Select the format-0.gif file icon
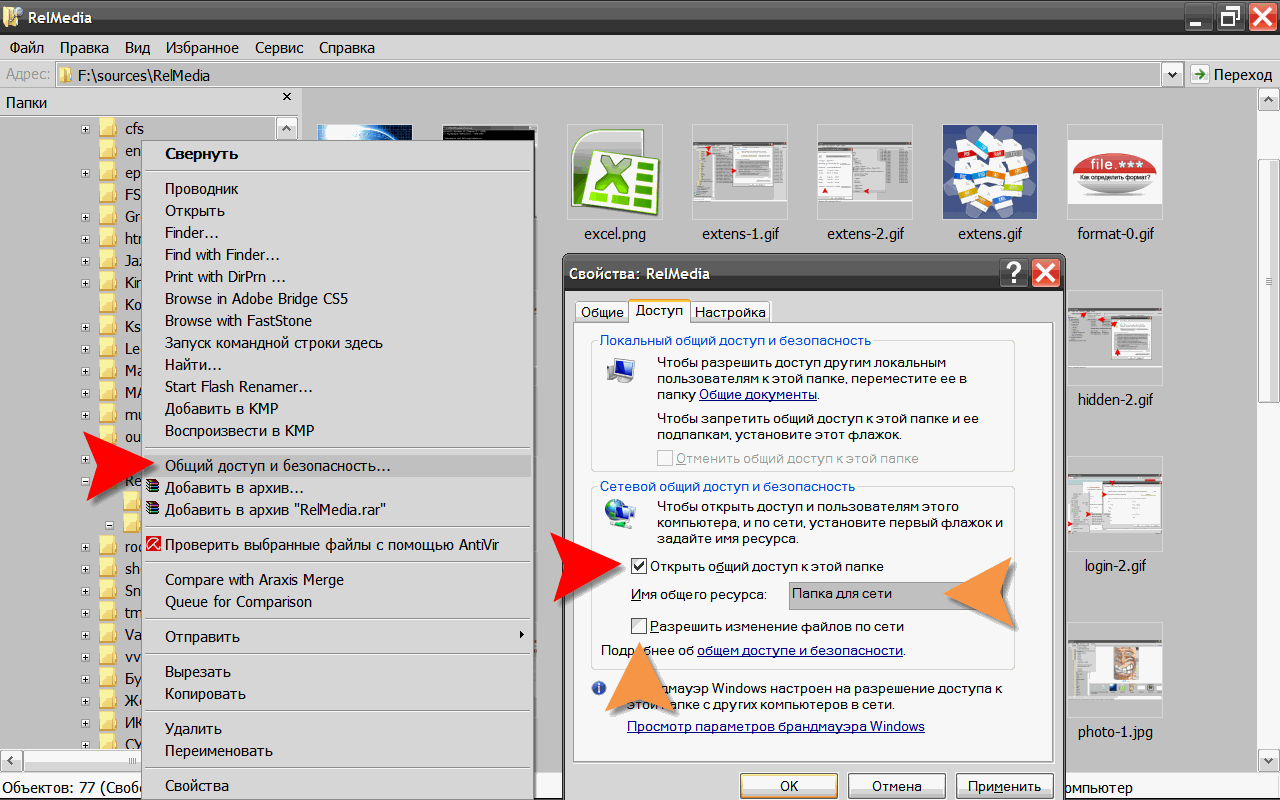 tap(1114, 171)
